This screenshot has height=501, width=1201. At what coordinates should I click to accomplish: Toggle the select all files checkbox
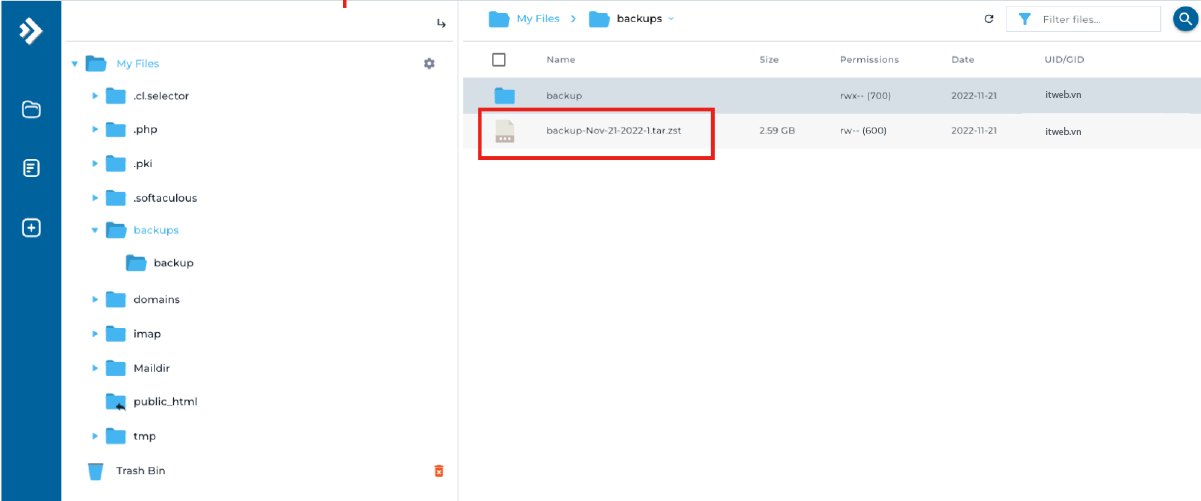pyautogui.click(x=499, y=60)
